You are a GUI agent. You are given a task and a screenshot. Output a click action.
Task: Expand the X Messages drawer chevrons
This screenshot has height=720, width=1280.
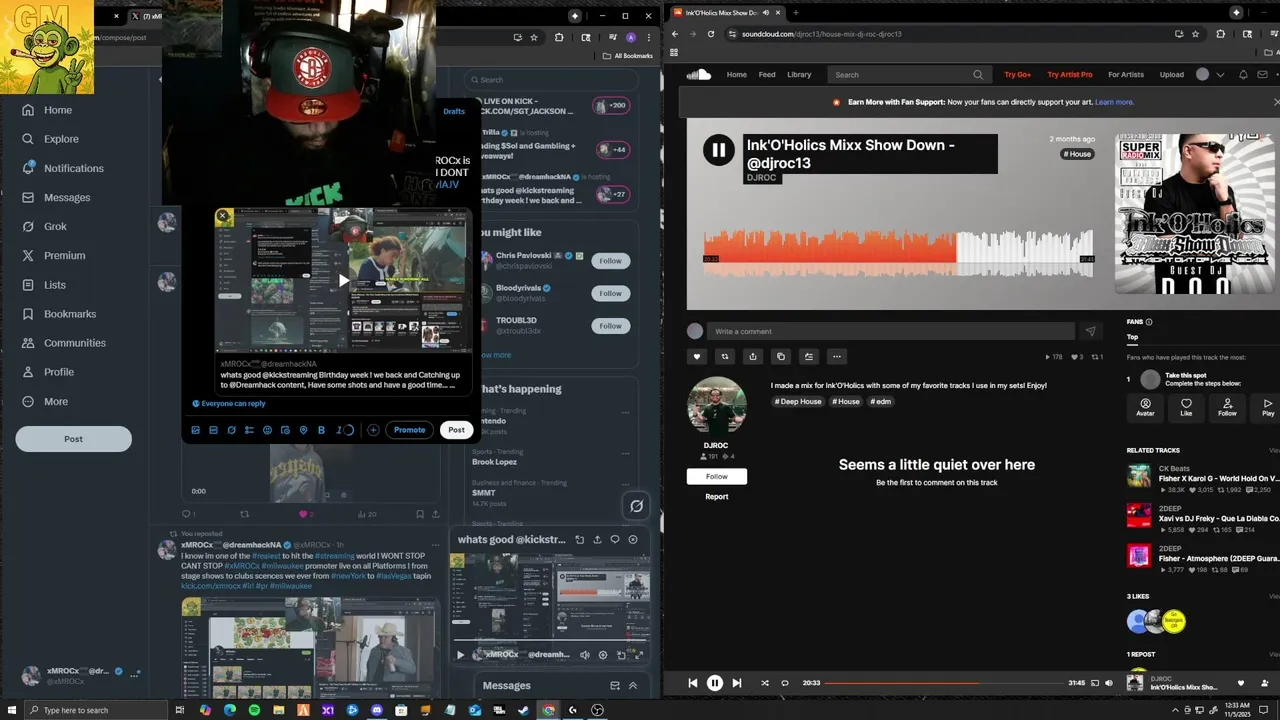(x=633, y=686)
